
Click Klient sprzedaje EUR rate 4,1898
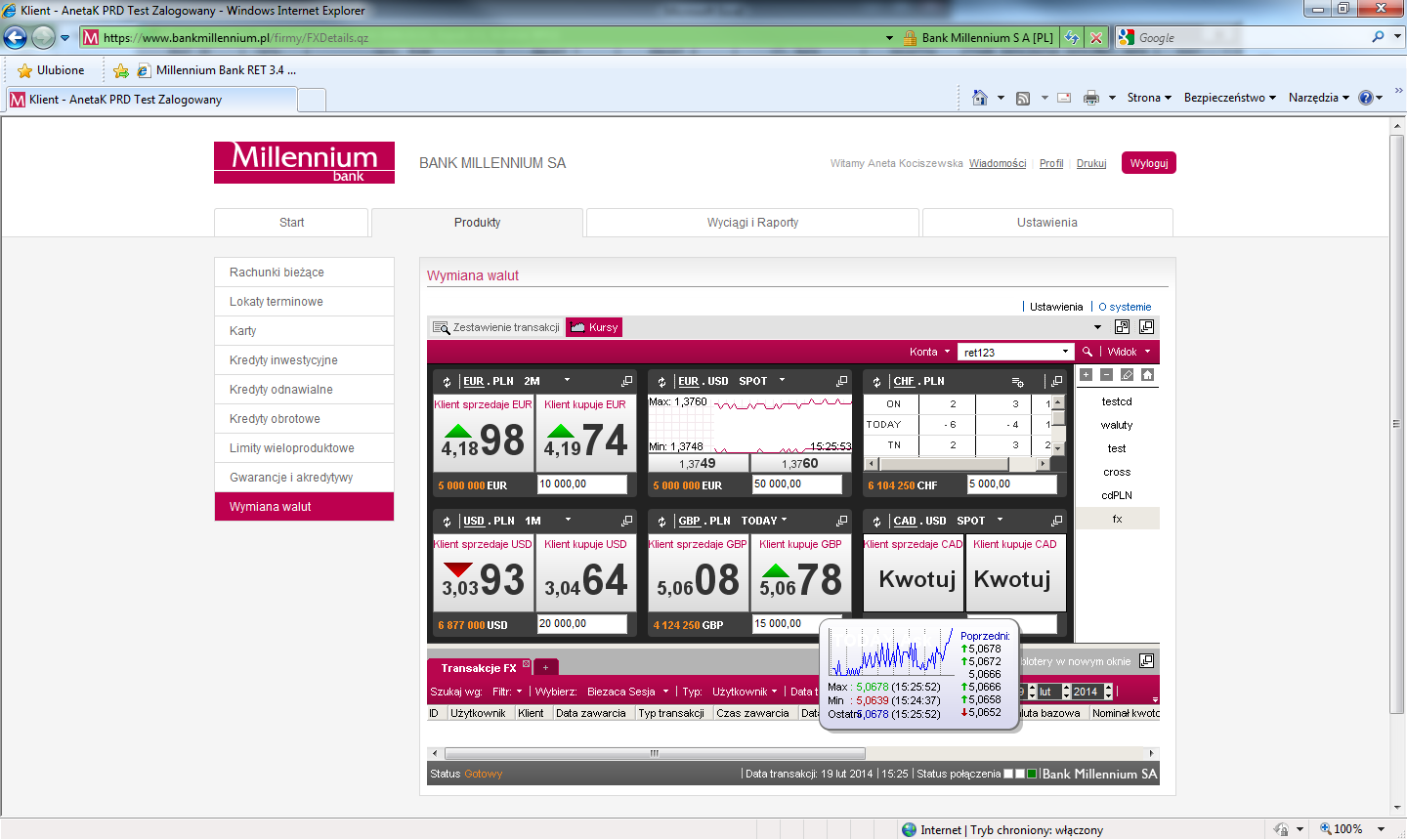[x=484, y=433]
